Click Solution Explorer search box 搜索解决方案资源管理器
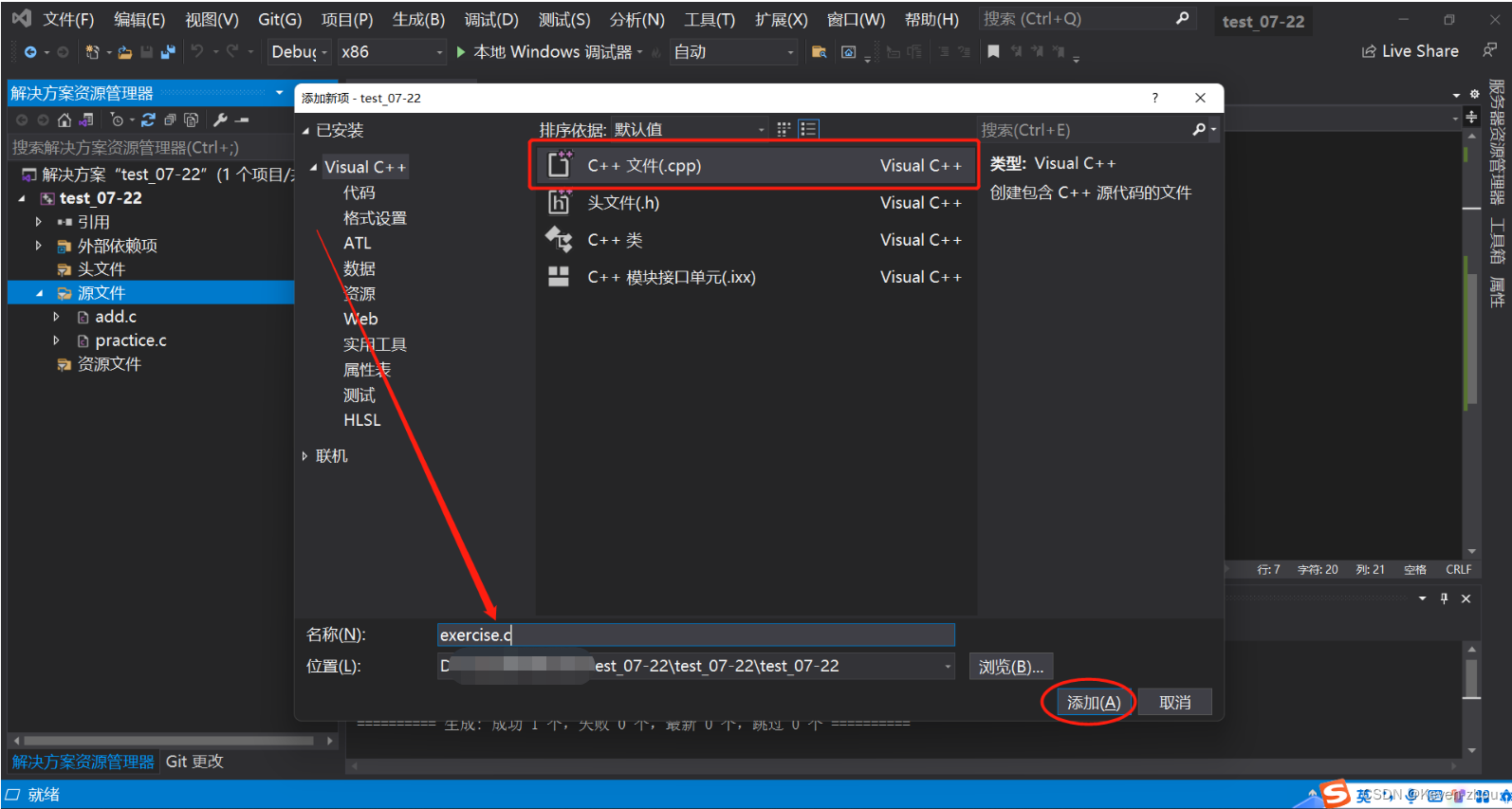This screenshot has width=1512, height=809. 150,147
